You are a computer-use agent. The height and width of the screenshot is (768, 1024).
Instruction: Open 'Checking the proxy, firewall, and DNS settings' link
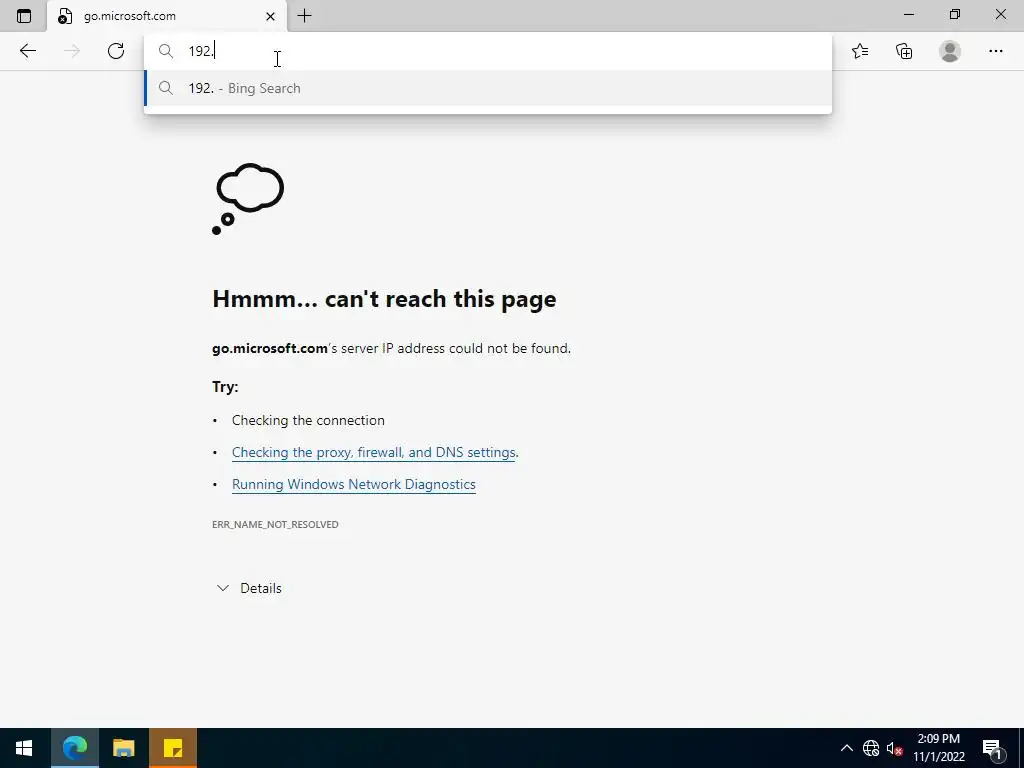click(374, 452)
